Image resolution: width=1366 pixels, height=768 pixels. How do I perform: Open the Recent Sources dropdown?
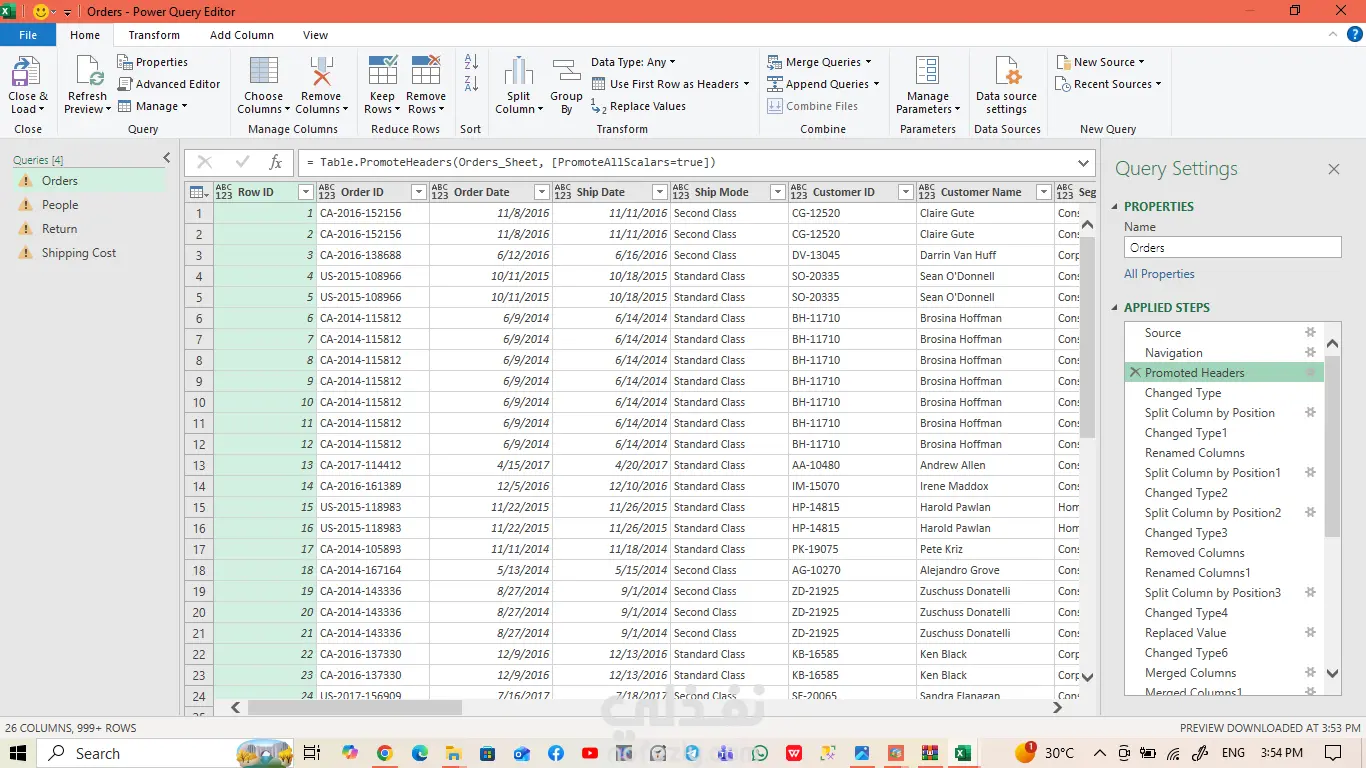coord(1108,84)
